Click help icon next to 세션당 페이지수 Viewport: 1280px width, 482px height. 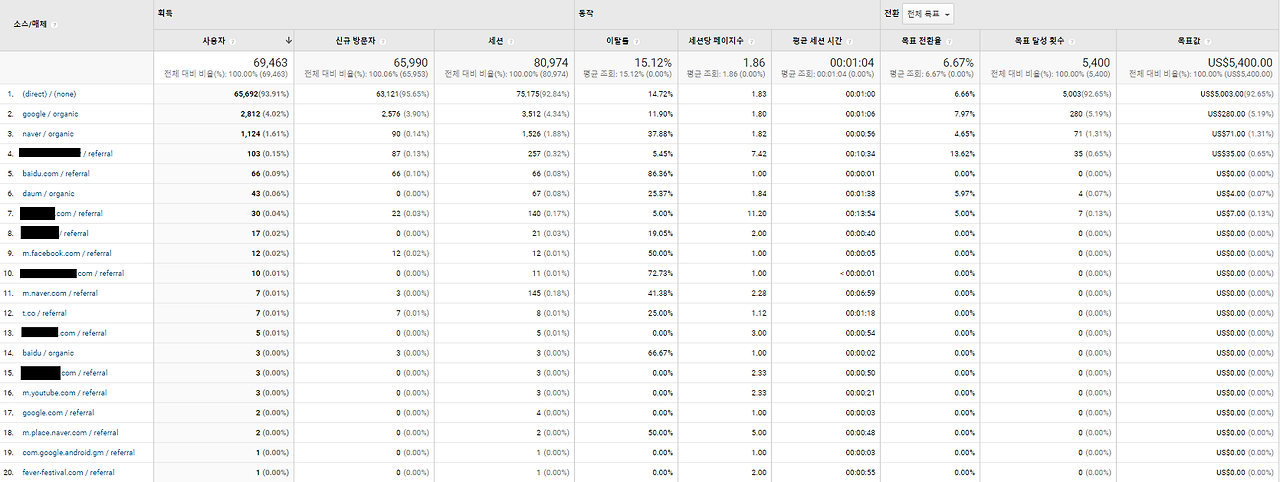coord(751,41)
